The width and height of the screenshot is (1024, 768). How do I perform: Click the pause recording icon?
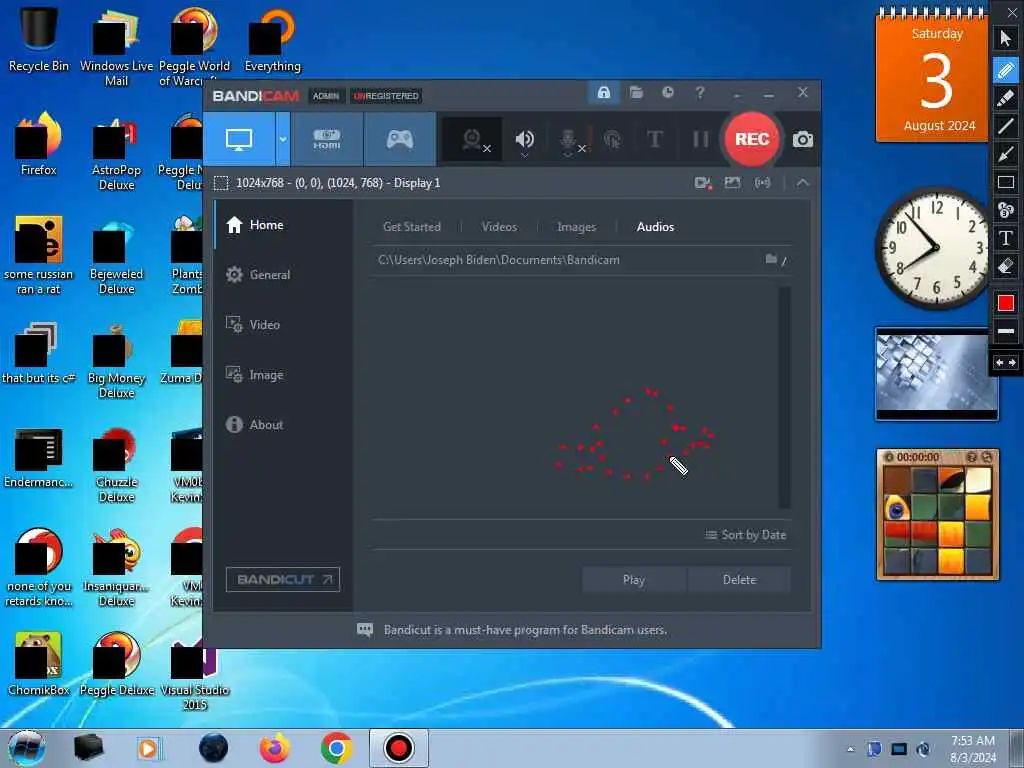pos(700,139)
